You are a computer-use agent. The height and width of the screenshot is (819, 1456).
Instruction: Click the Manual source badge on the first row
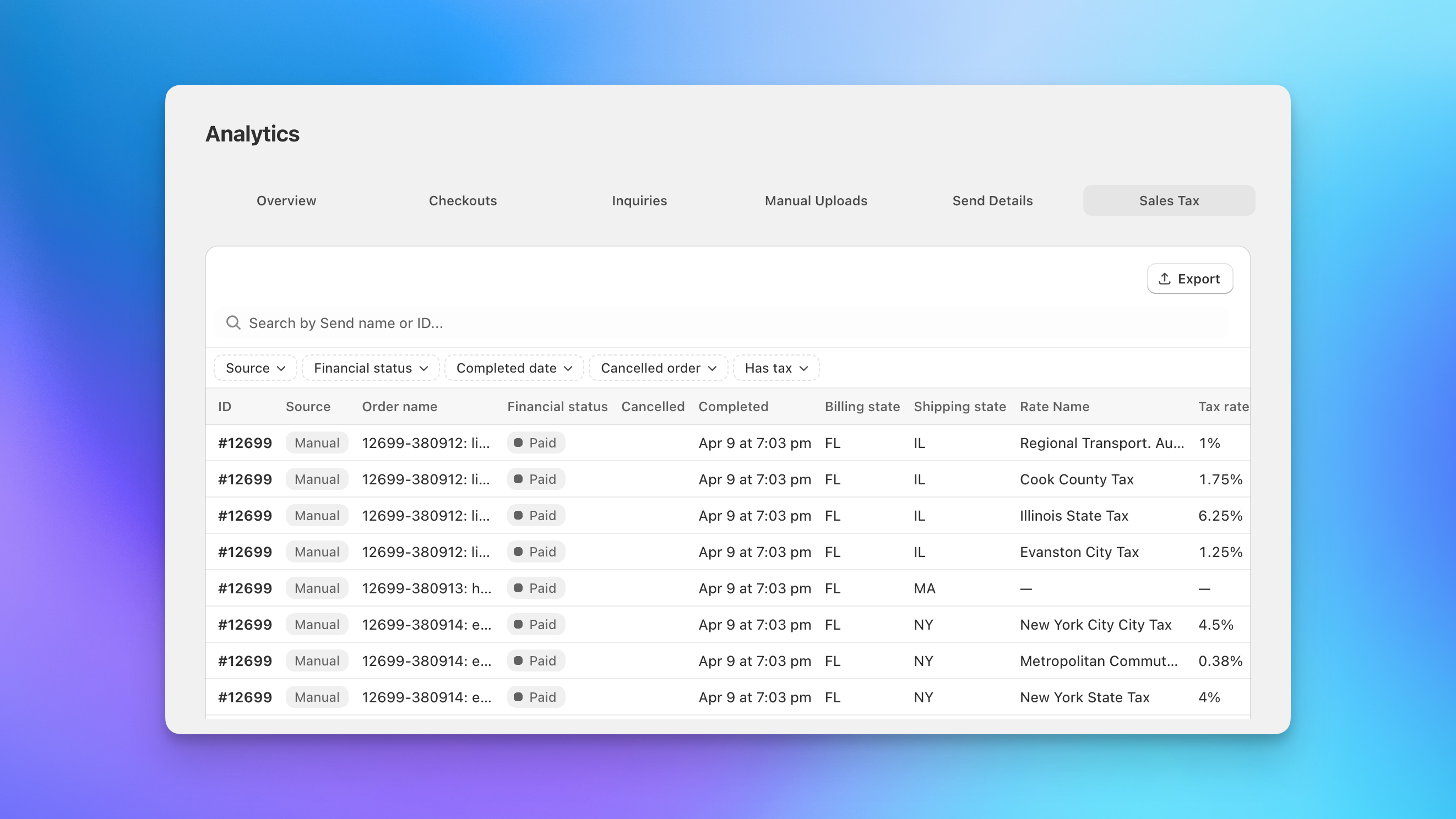316,443
